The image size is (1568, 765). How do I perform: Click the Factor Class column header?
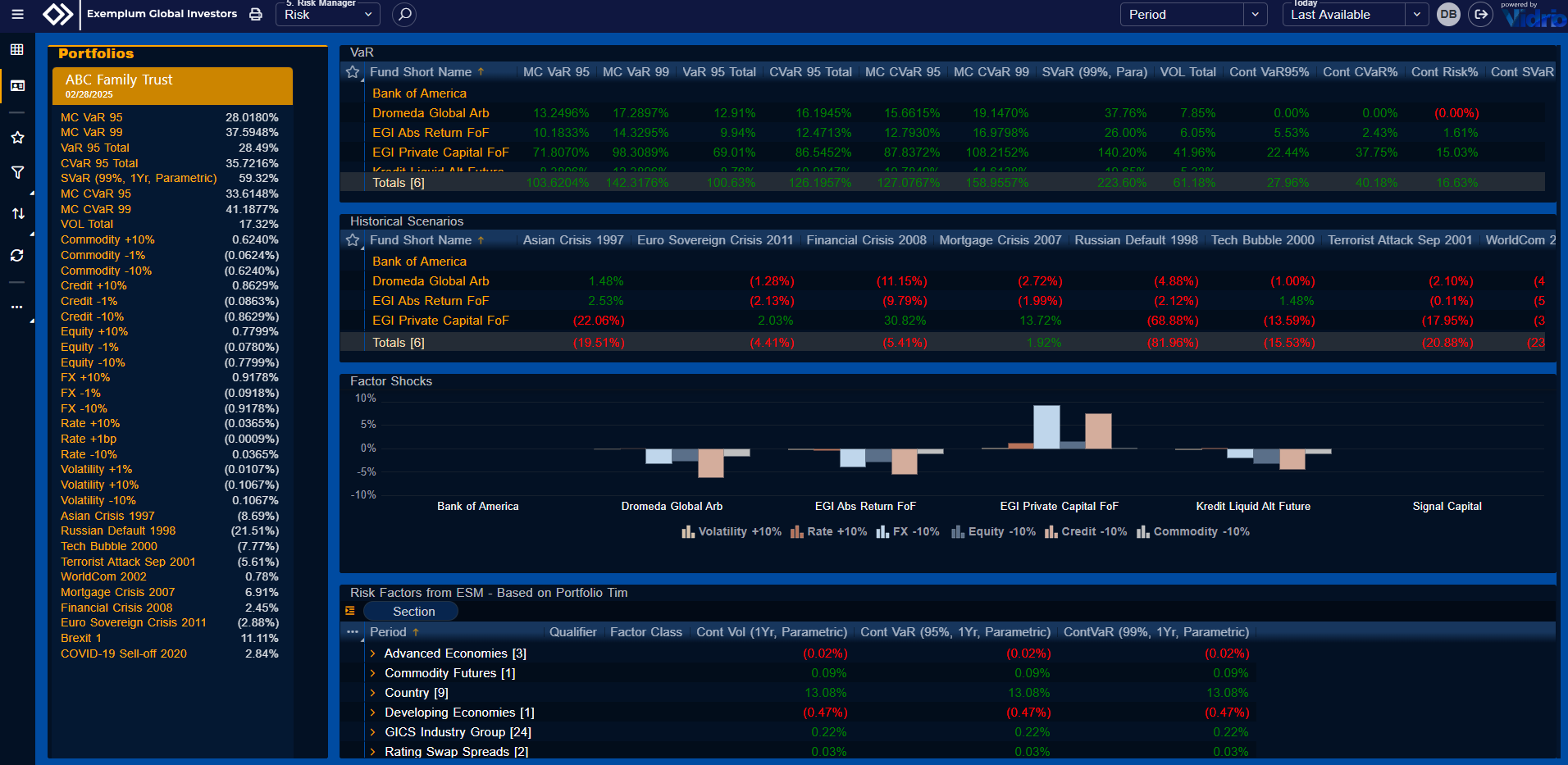[646, 632]
